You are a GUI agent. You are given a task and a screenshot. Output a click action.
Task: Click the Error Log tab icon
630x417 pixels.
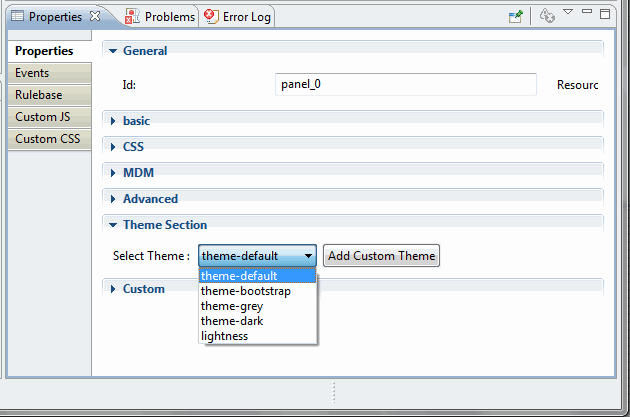coord(211,16)
